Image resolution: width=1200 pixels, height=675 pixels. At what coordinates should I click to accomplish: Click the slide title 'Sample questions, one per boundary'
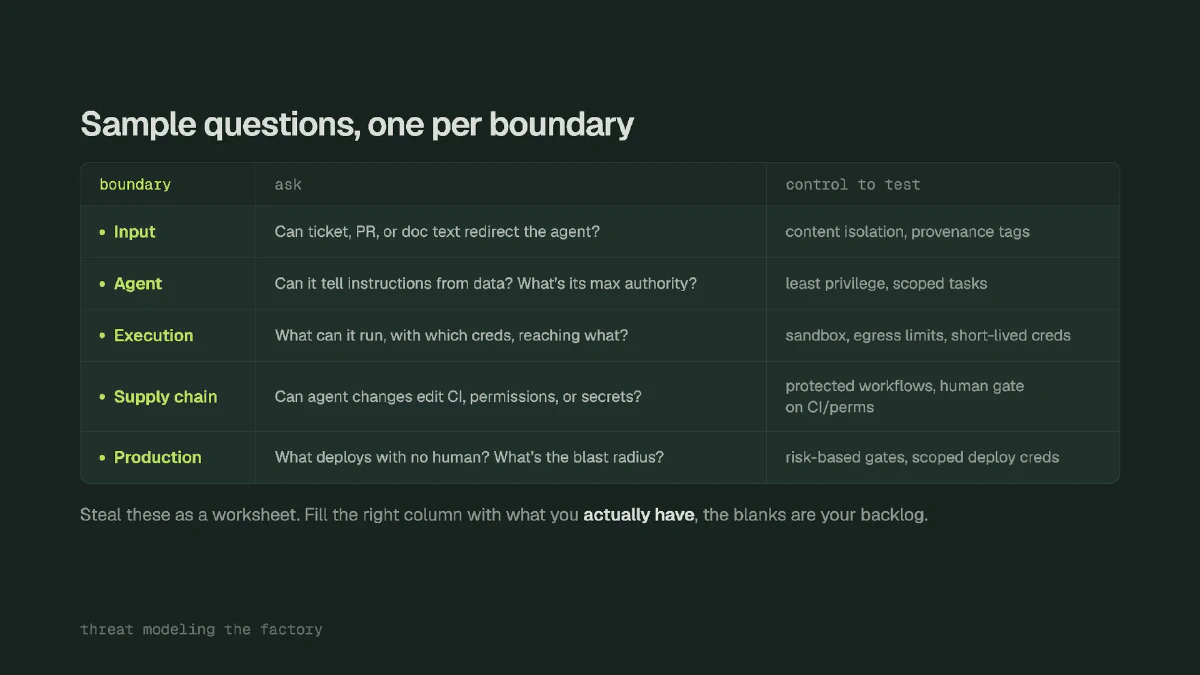(357, 125)
